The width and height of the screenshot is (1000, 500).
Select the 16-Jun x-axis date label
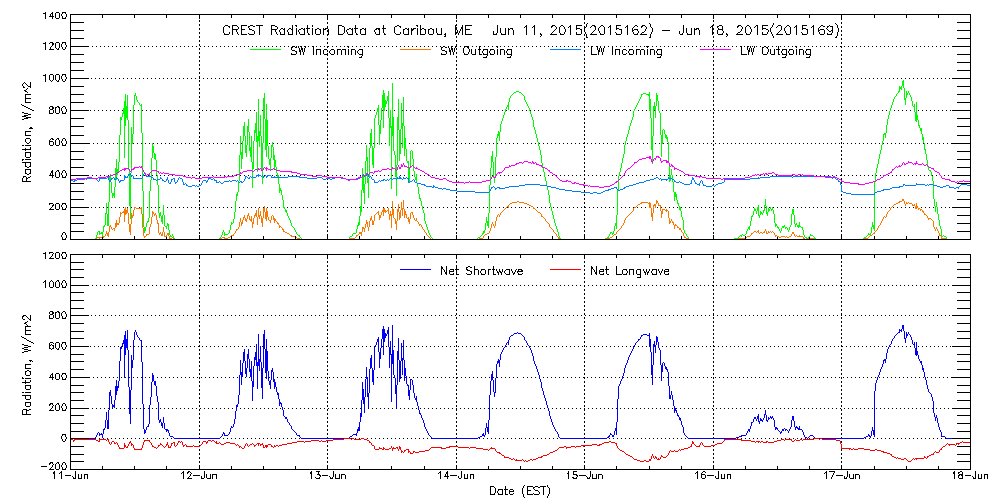click(713, 477)
